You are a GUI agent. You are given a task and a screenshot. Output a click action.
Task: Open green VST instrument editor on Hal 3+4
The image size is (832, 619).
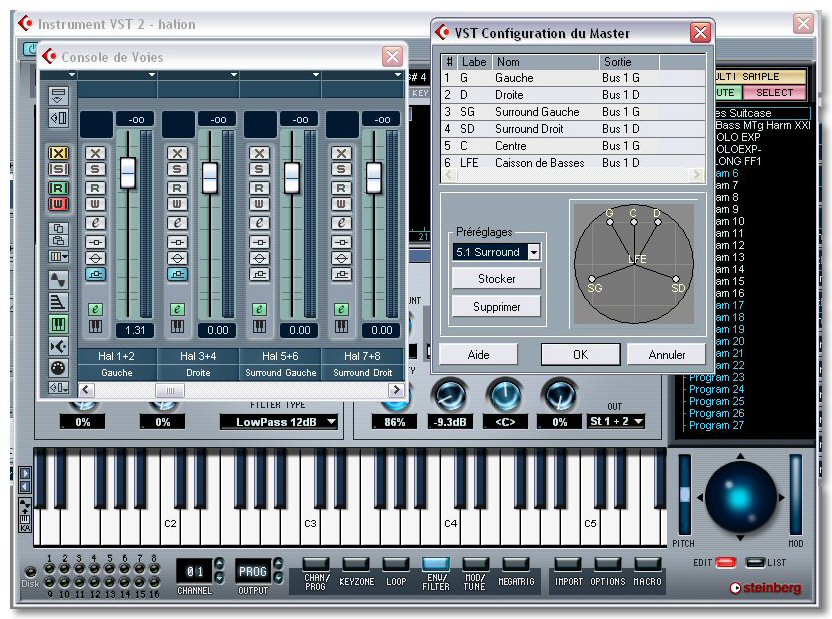coord(177,309)
